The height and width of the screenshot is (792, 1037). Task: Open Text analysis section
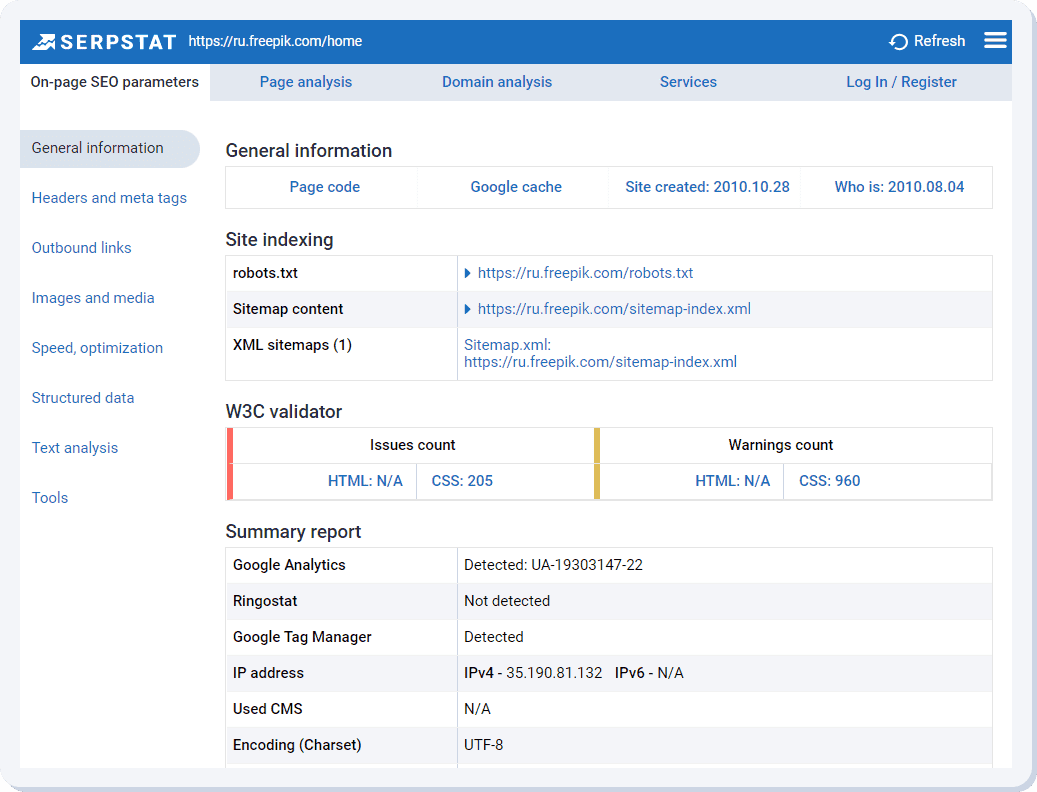pyautogui.click(x=75, y=448)
